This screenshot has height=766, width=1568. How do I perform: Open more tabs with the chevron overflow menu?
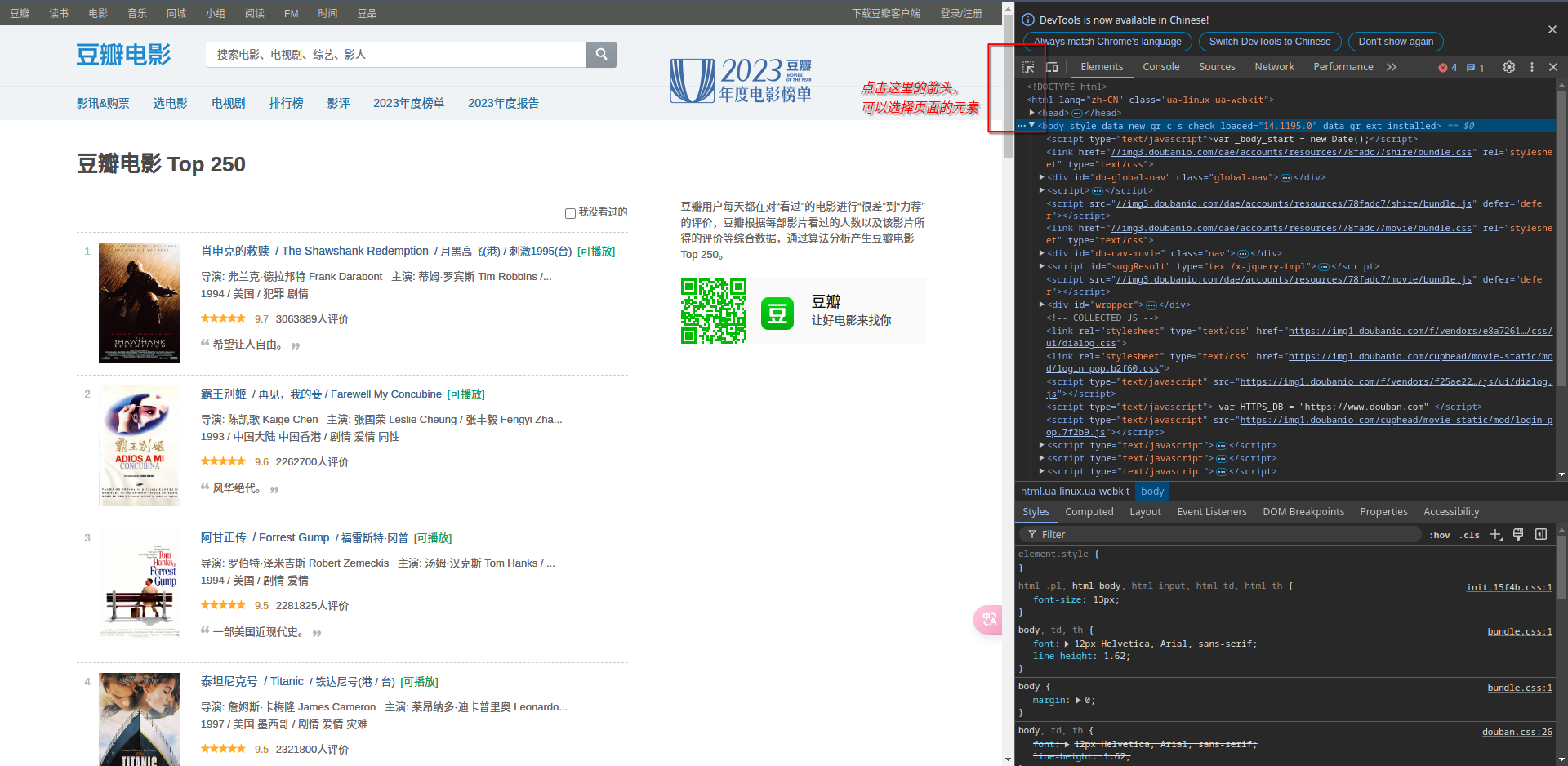coord(1392,66)
